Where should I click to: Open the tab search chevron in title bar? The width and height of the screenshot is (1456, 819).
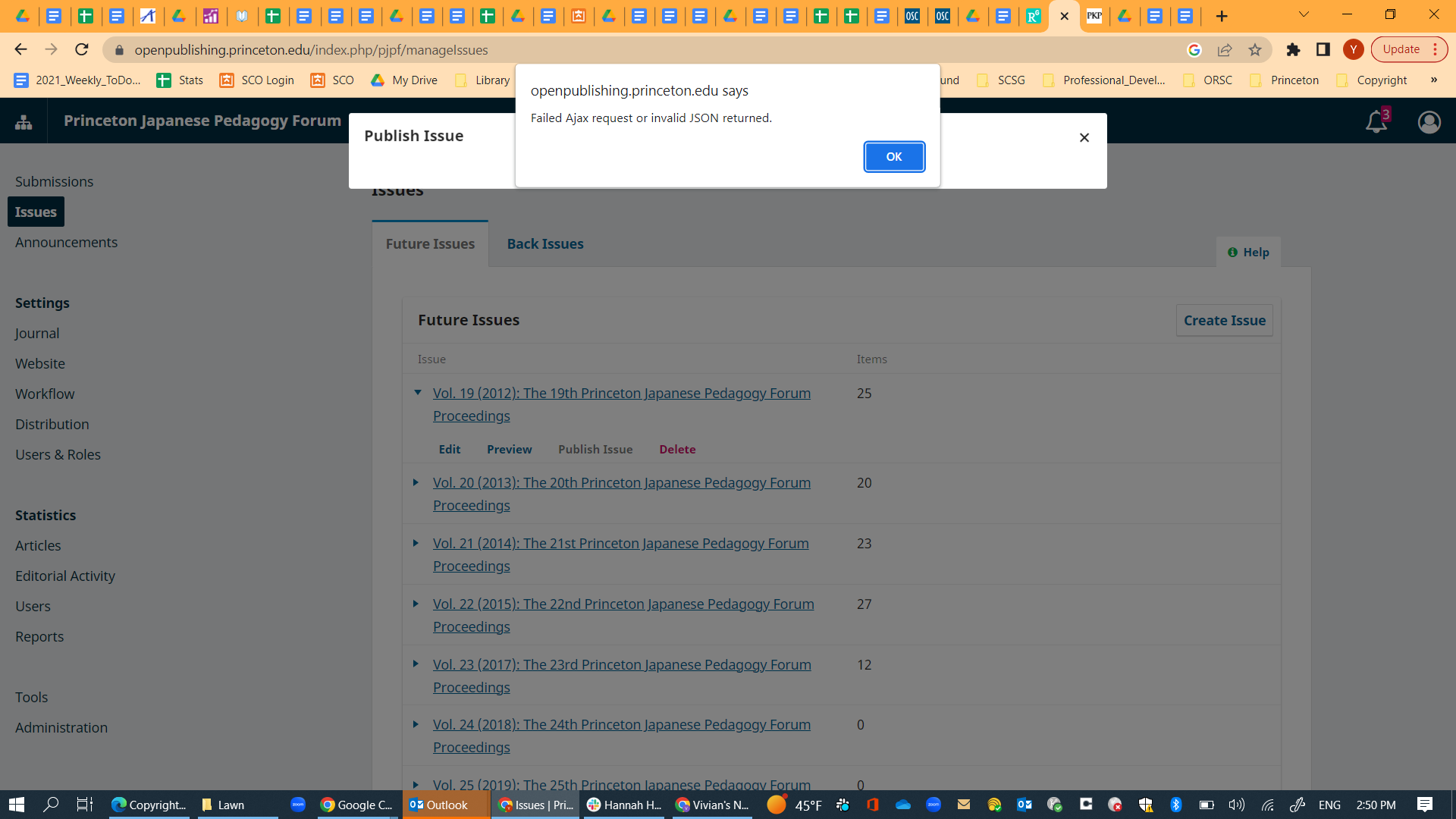[x=1304, y=14]
